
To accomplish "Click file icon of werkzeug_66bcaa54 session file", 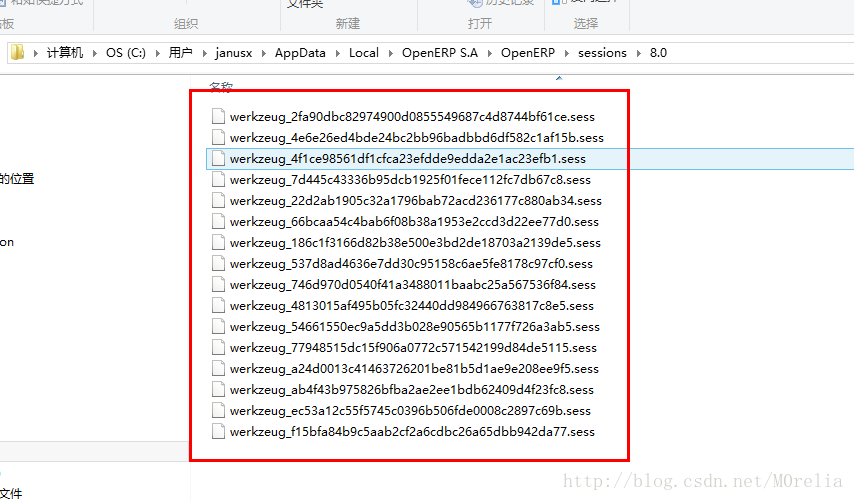I will click(219, 222).
